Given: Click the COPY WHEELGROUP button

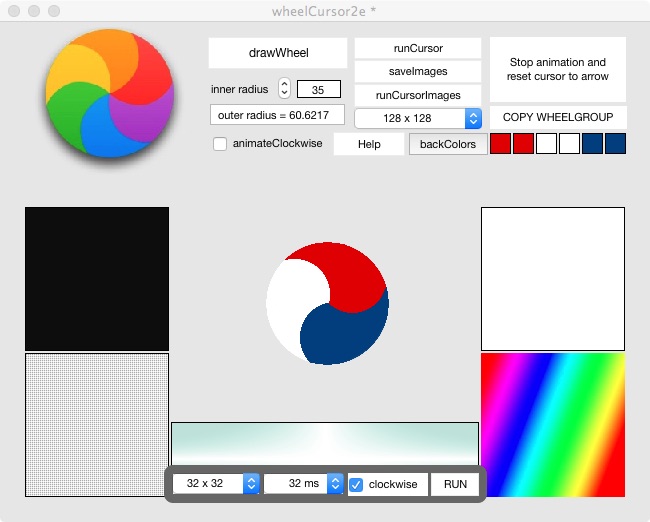Looking at the screenshot, I should pos(558,117).
